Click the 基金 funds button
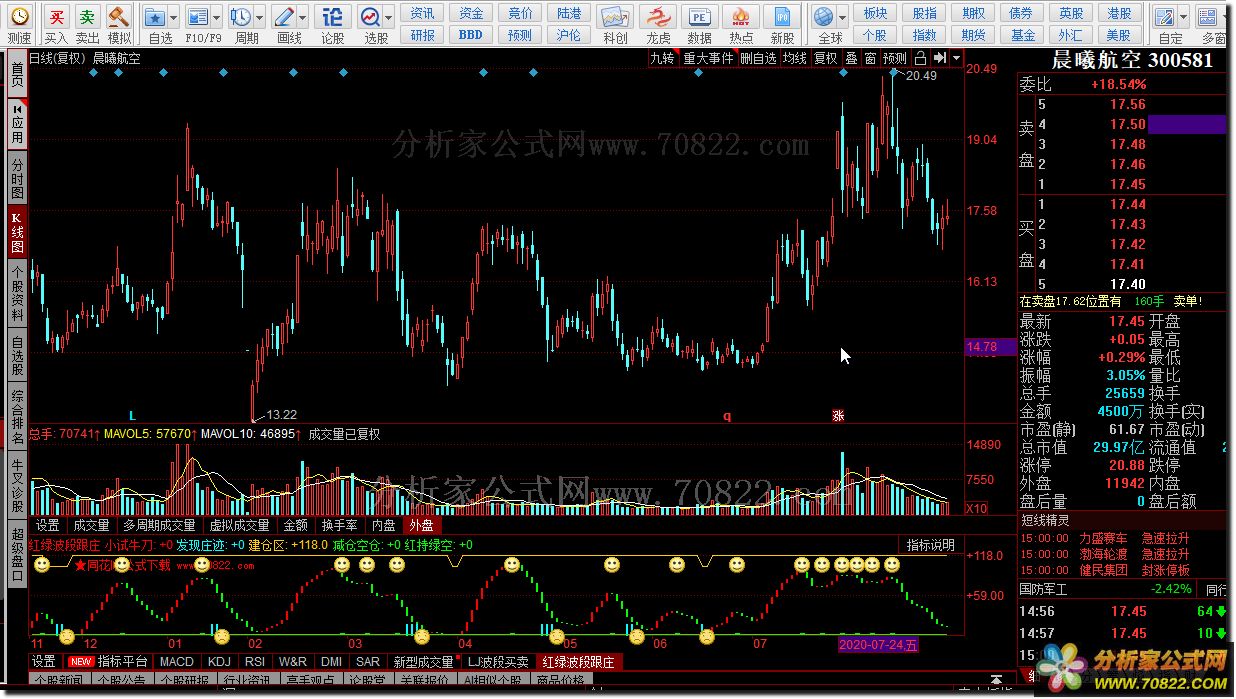This screenshot has height=699, width=1236. pyautogui.click(x=1023, y=34)
